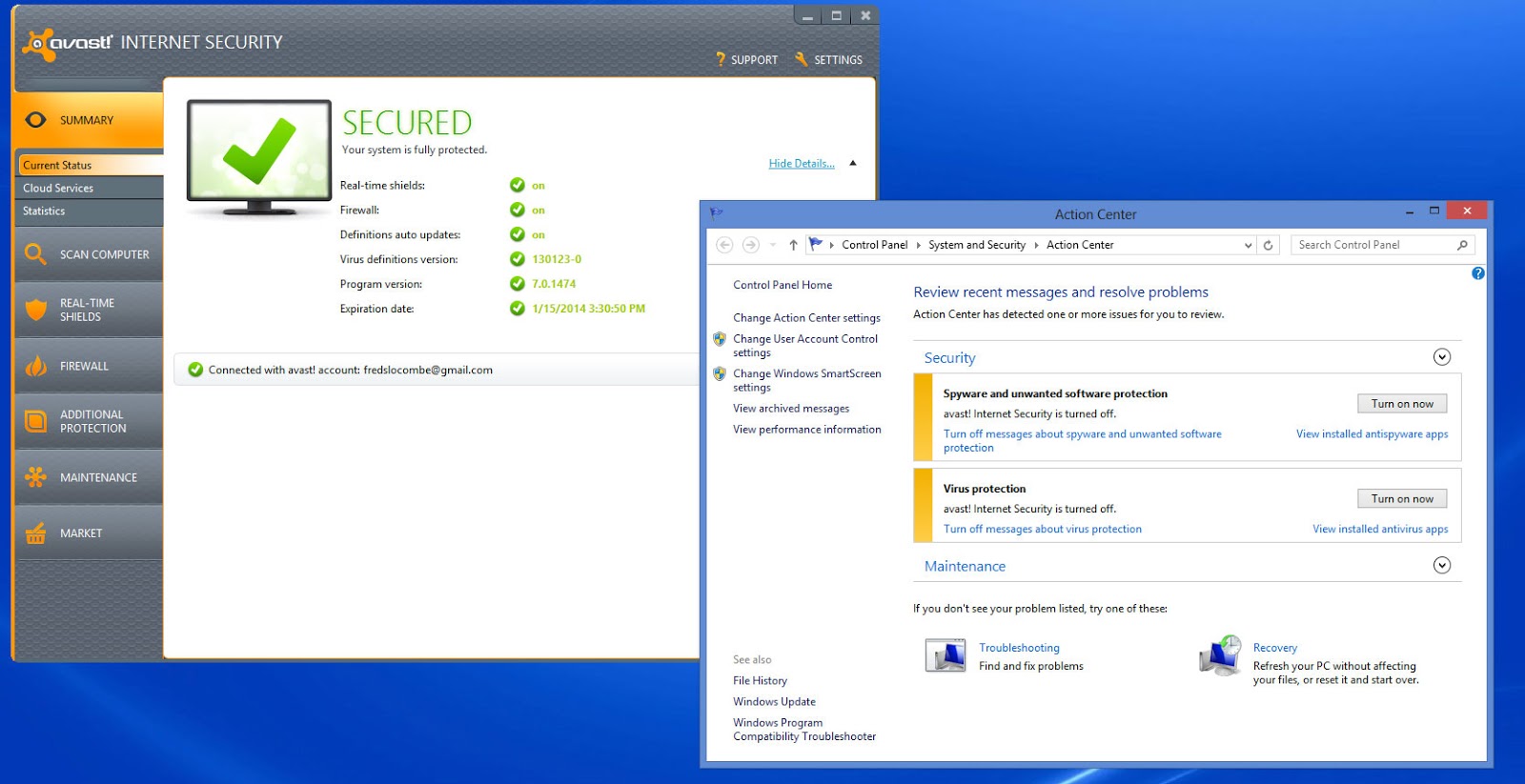Open the Summary eye icon
The width and height of the screenshot is (1525, 784).
pyautogui.click(x=36, y=120)
